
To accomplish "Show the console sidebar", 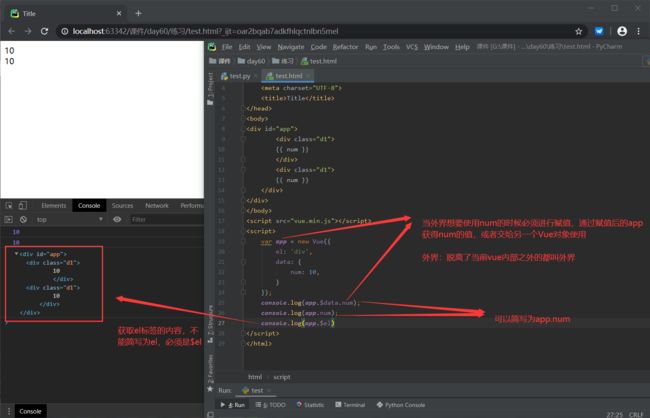I will click(x=8, y=219).
